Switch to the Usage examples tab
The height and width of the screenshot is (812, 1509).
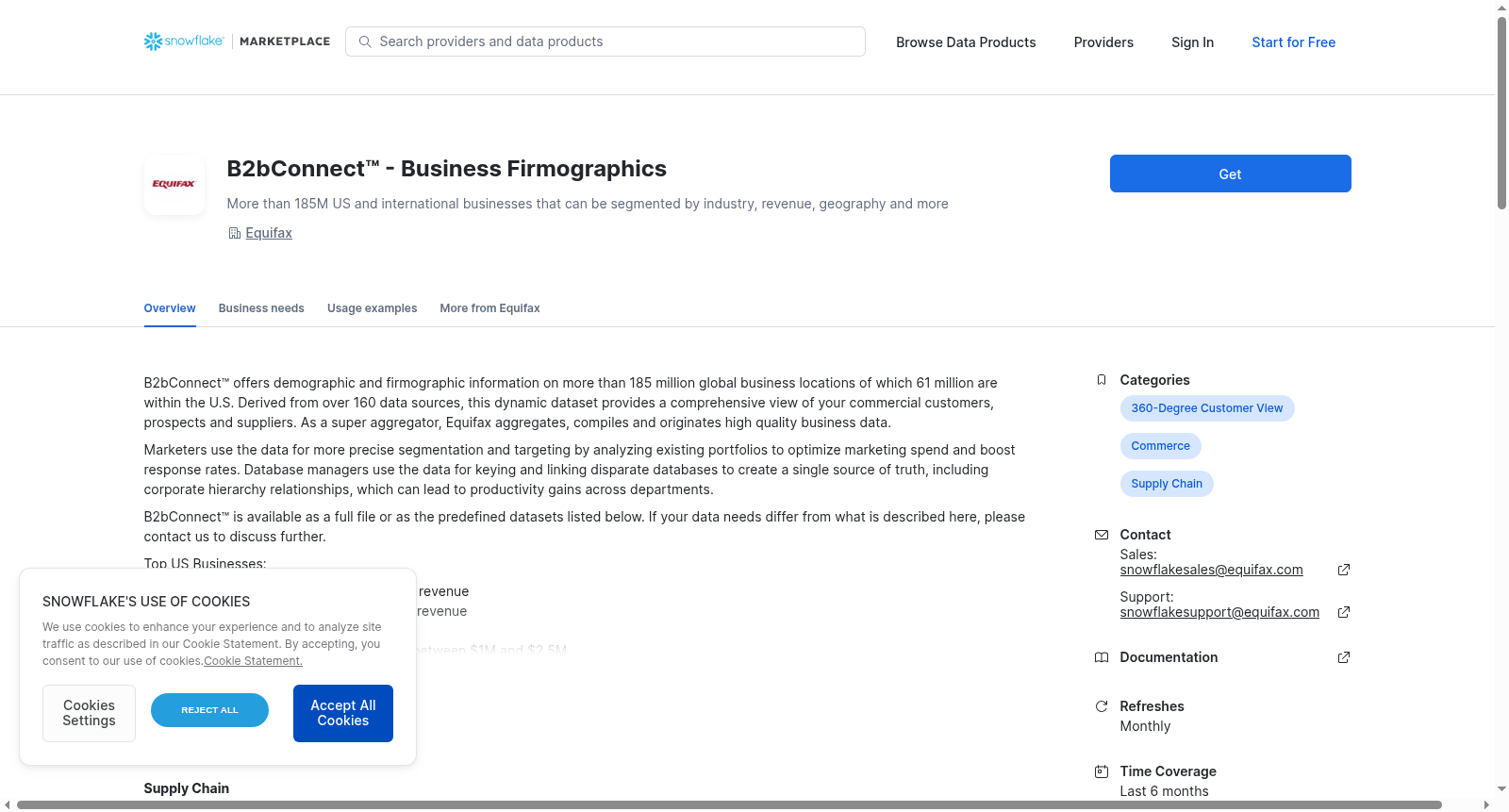pos(372,308)
